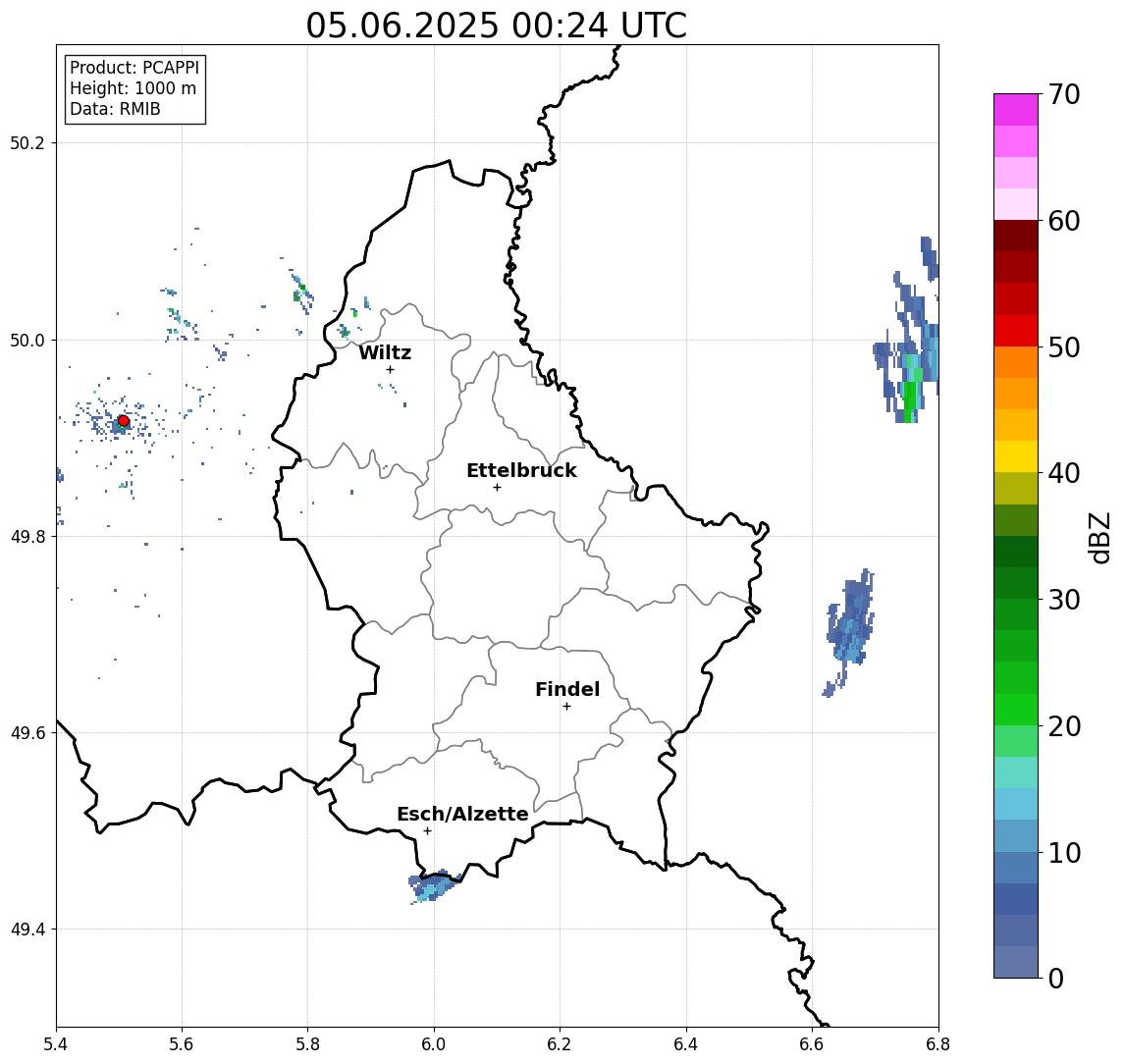
Task: Click the light blue swatch just above the 10 dBZ tick
Action: click(1016, 835)
